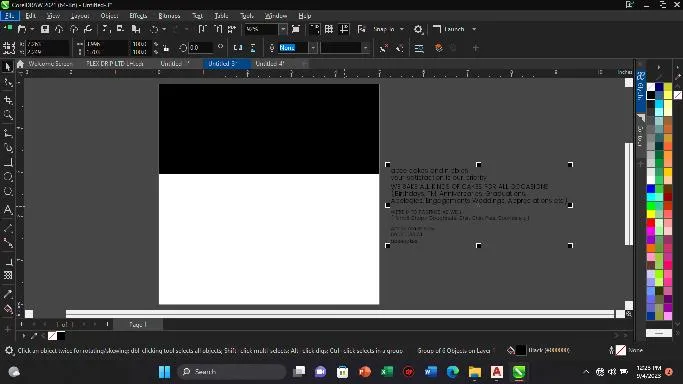Select the Interactive Fill bucket tool
Viewport: 683px width, 384px height.
coord(8,310)
